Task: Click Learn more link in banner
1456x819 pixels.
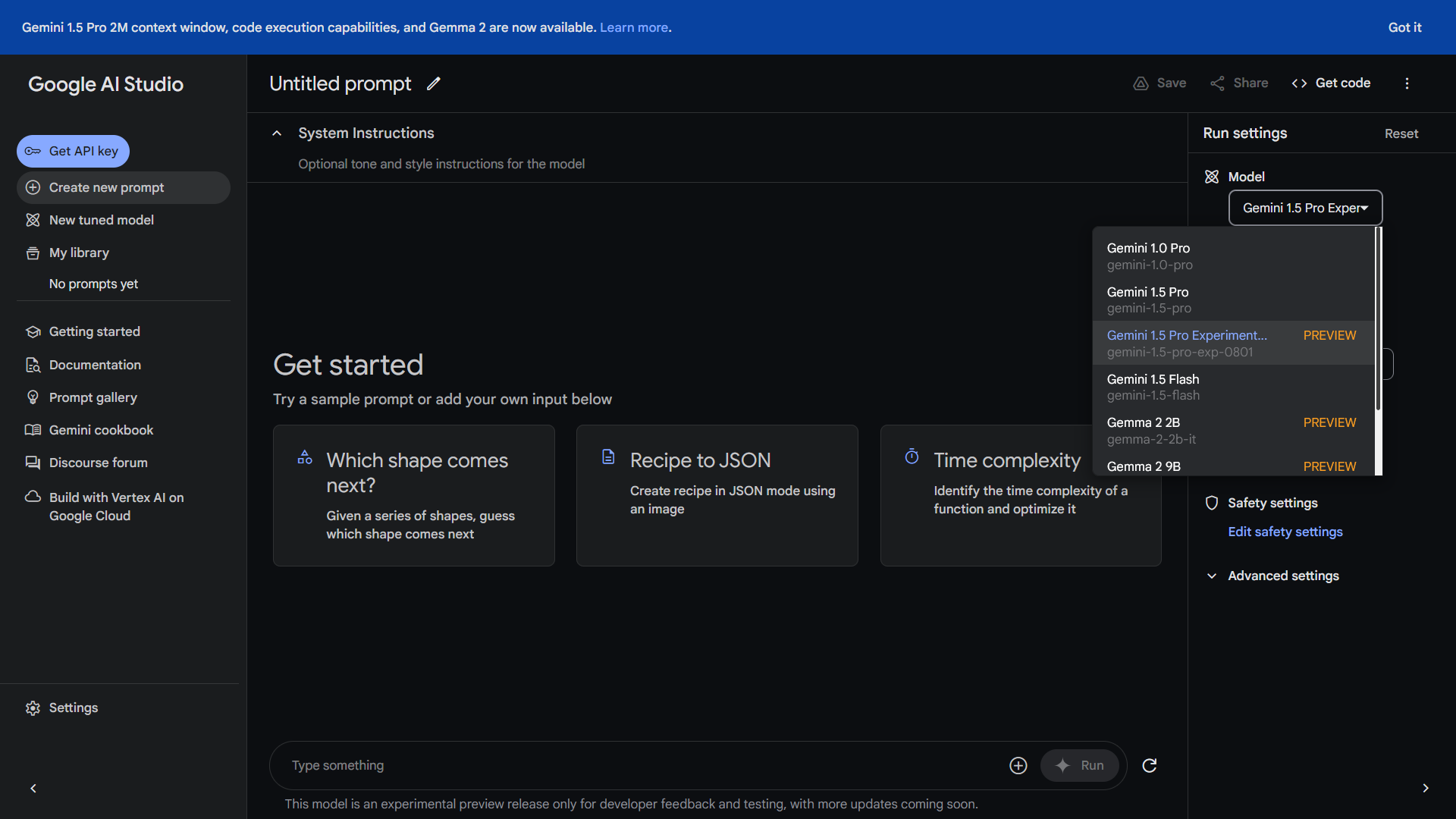Action: click(x=634, y=27)
